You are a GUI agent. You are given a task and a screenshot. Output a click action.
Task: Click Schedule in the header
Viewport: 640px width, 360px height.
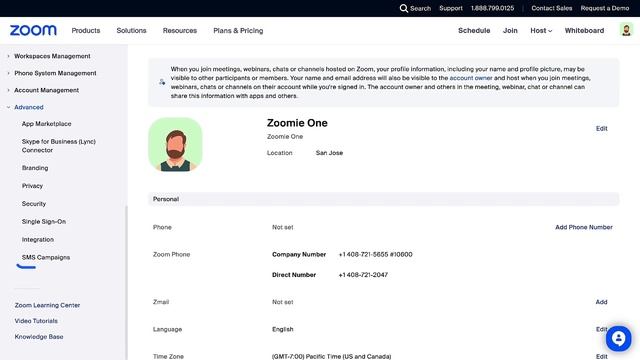(x=474, y=31)
